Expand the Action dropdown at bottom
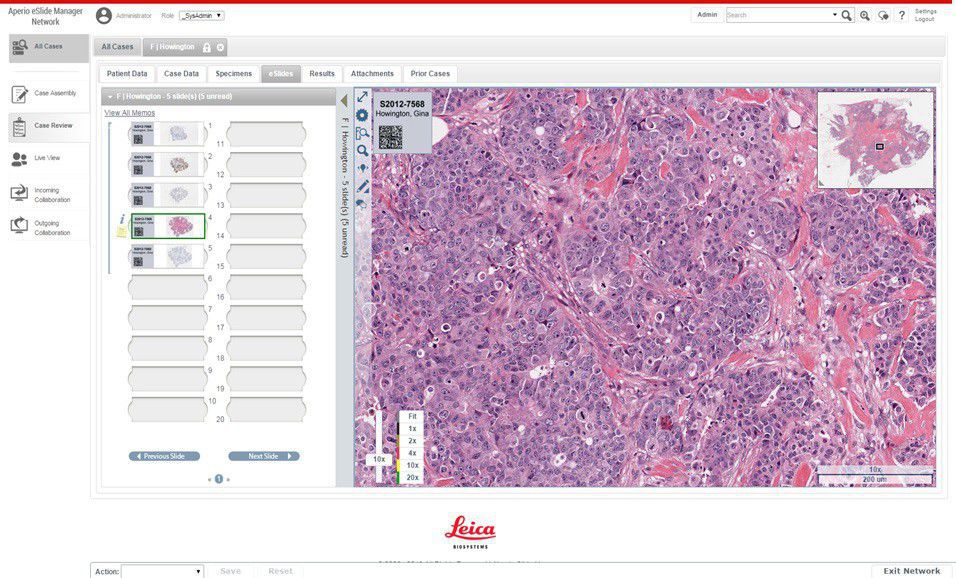The height and width of the screenshot is (578, 956). 162,571
